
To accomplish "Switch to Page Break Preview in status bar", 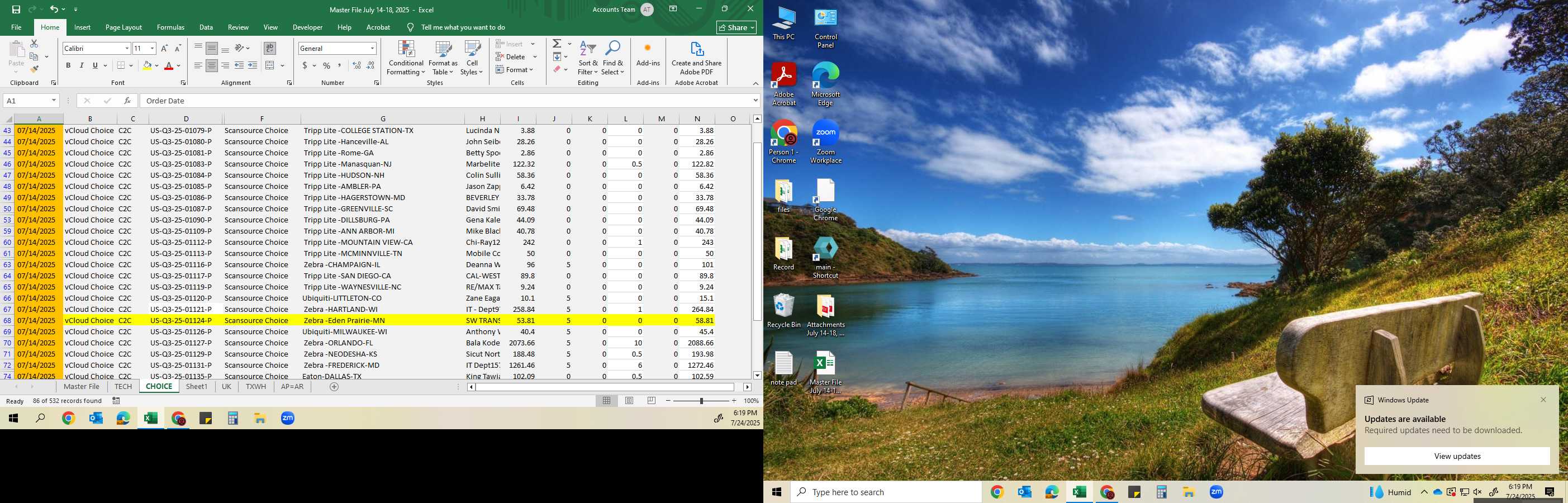I will (652, 401).
